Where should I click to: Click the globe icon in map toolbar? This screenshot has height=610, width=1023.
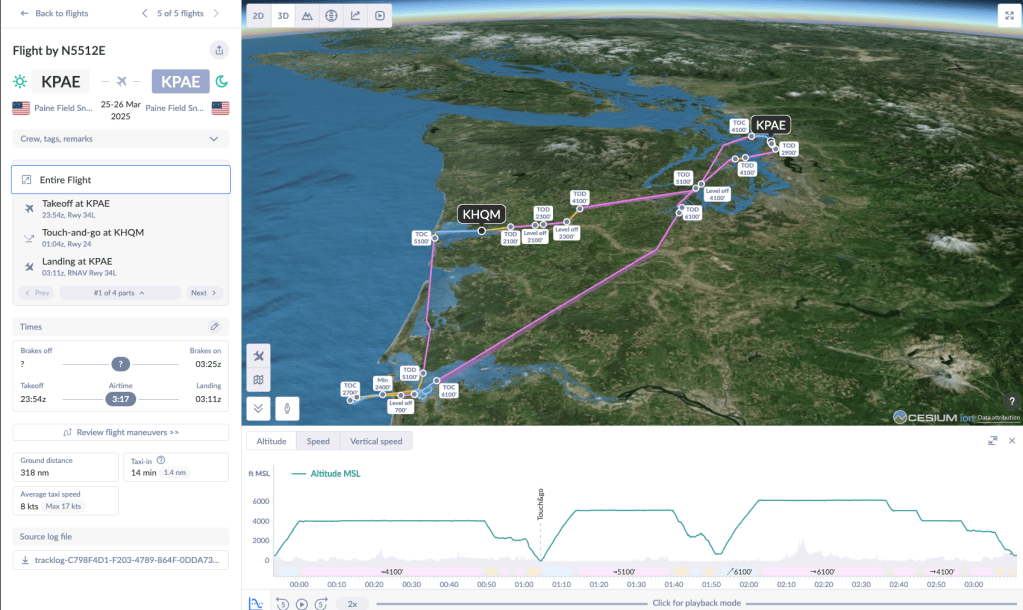tap(331, 16)
